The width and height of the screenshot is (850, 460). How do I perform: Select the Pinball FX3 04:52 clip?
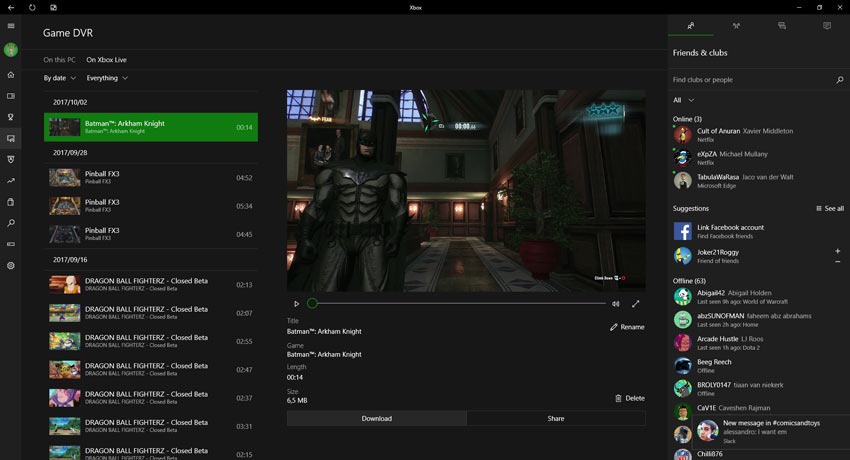click(x=151, y=178)
